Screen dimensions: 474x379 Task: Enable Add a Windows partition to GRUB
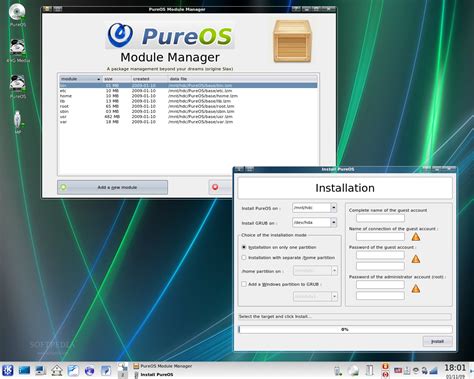pos(244,284)
